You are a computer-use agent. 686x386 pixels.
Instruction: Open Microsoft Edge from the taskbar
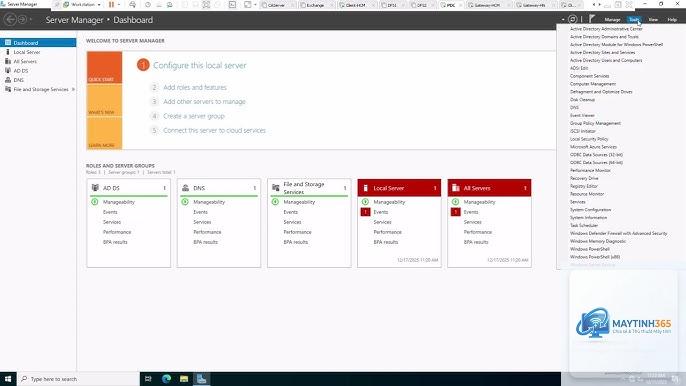click(166, 379)
